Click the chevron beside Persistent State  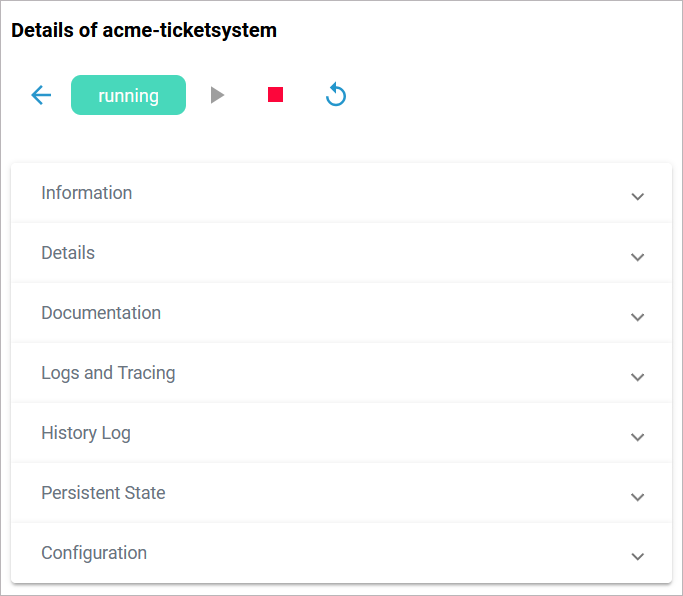pyautogui.click(x=637, y=496)
